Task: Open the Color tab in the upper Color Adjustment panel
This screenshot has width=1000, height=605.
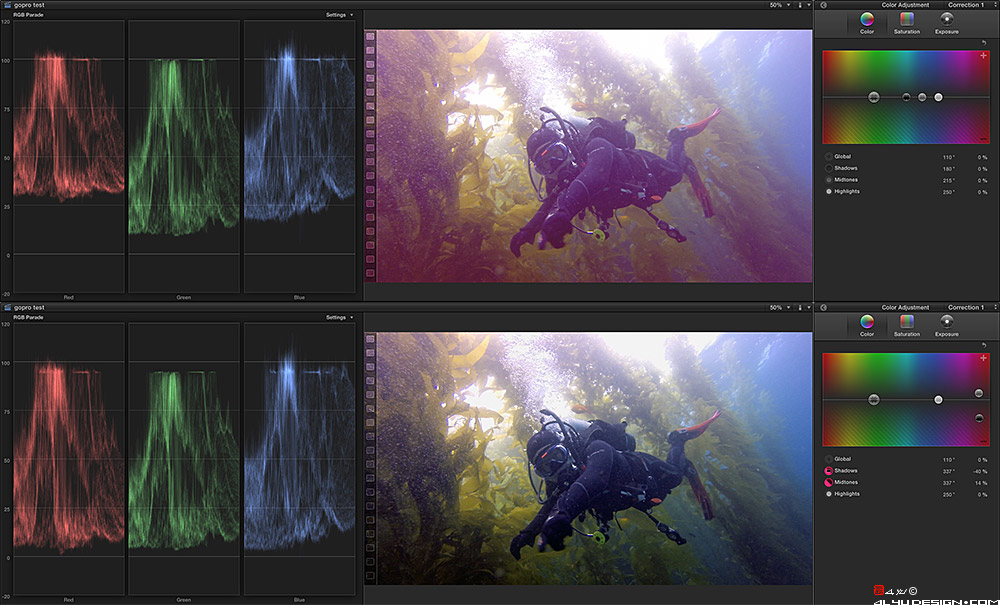Action: (867, 22)
